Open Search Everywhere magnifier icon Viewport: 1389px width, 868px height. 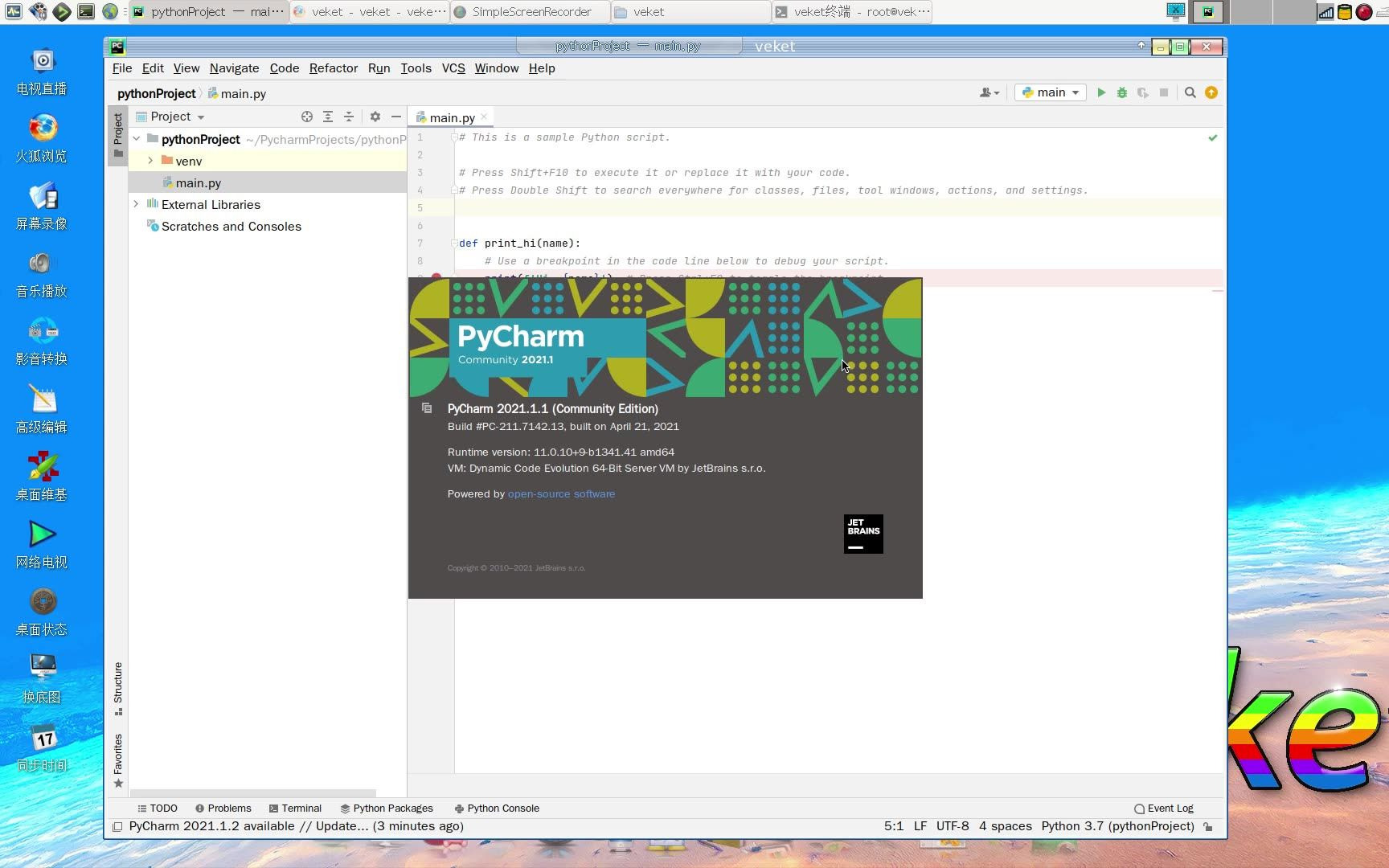tap(1190, 92)
